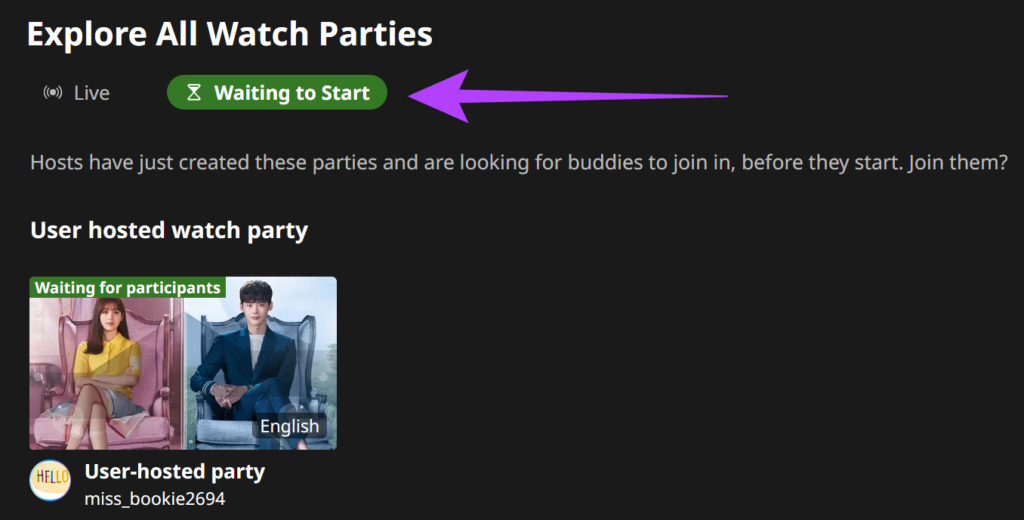
Task: Select the Waiting to Start tab
Action: (277, 93)
